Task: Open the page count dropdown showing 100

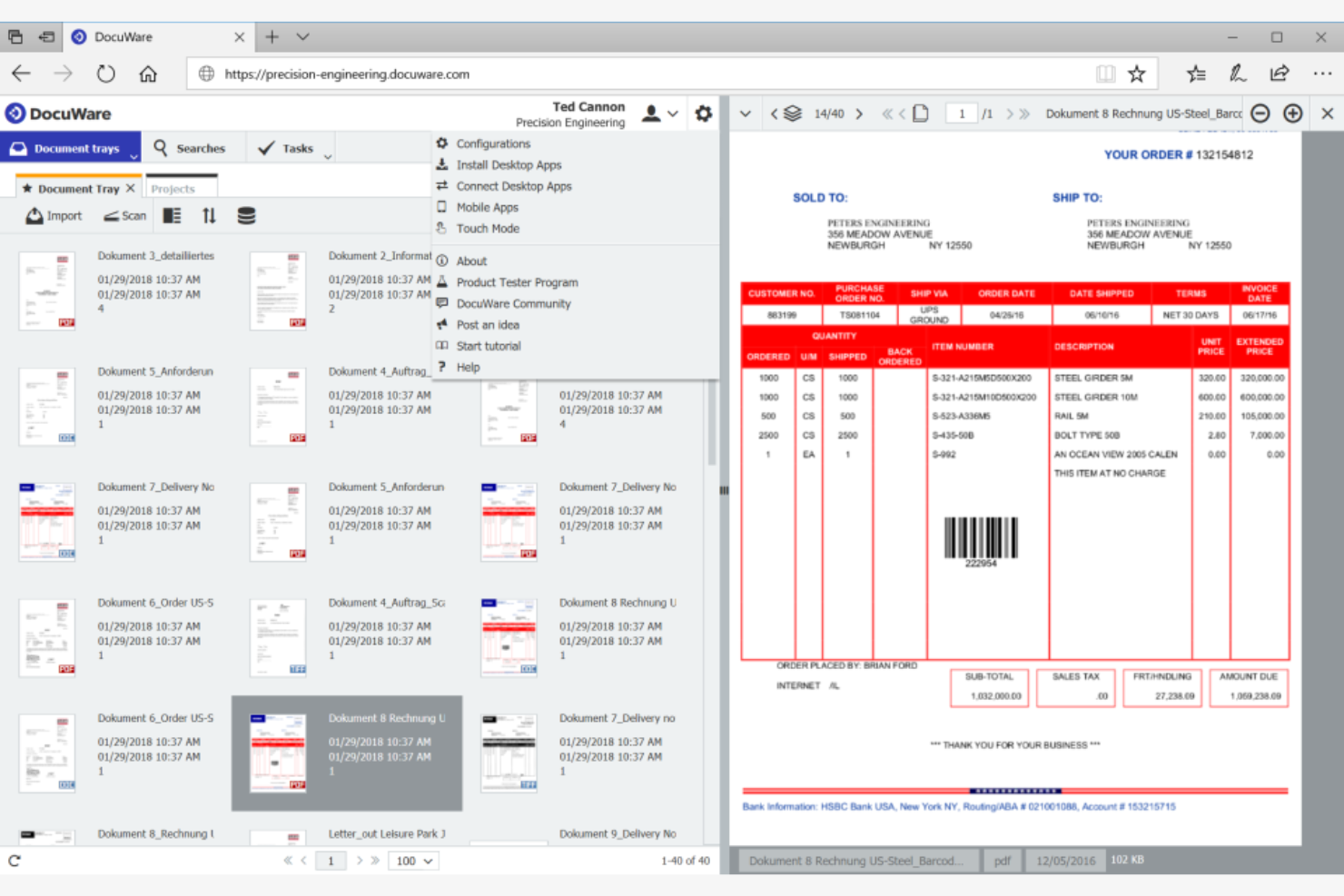Action: (x=413, y=861)
